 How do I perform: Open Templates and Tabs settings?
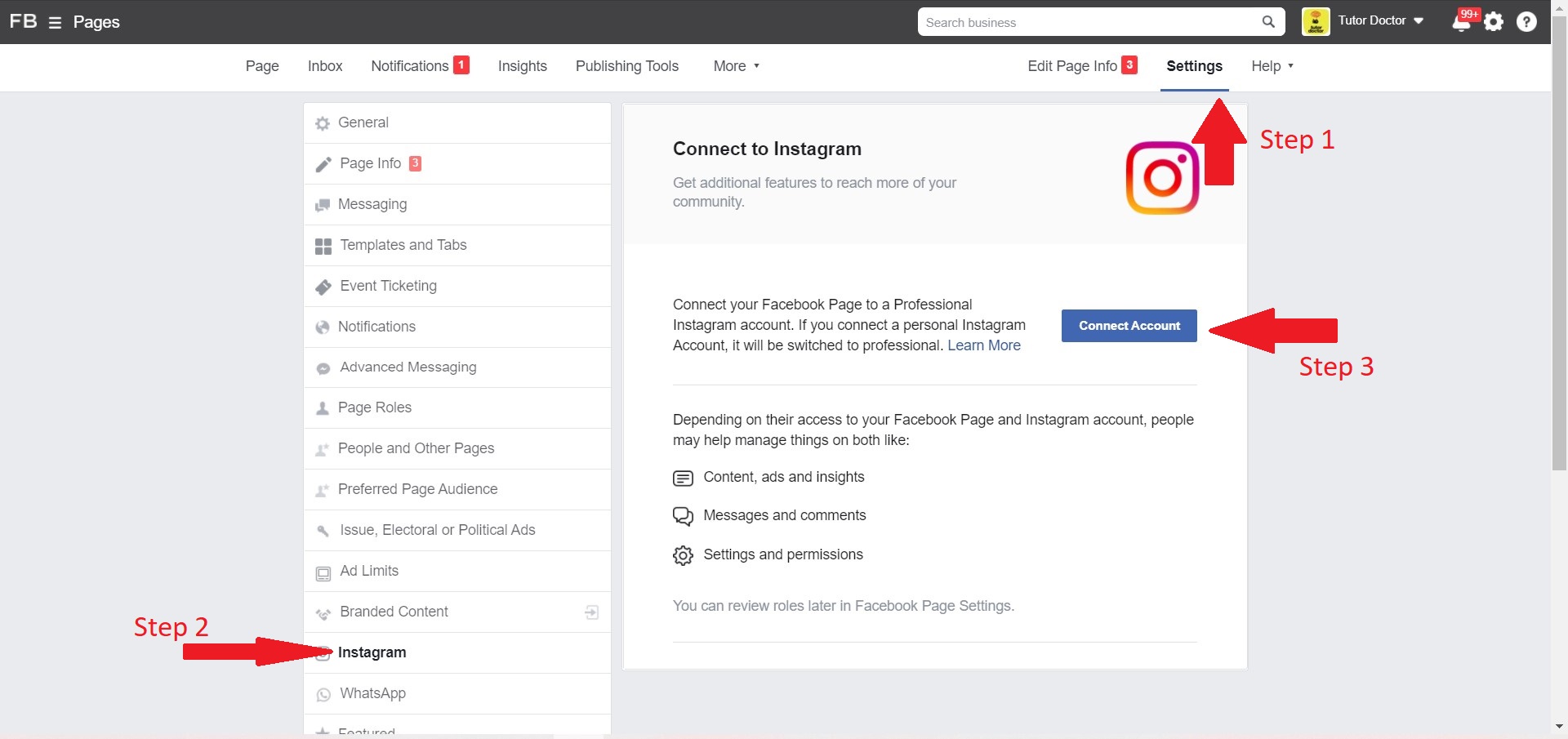(x=457, y=246)
